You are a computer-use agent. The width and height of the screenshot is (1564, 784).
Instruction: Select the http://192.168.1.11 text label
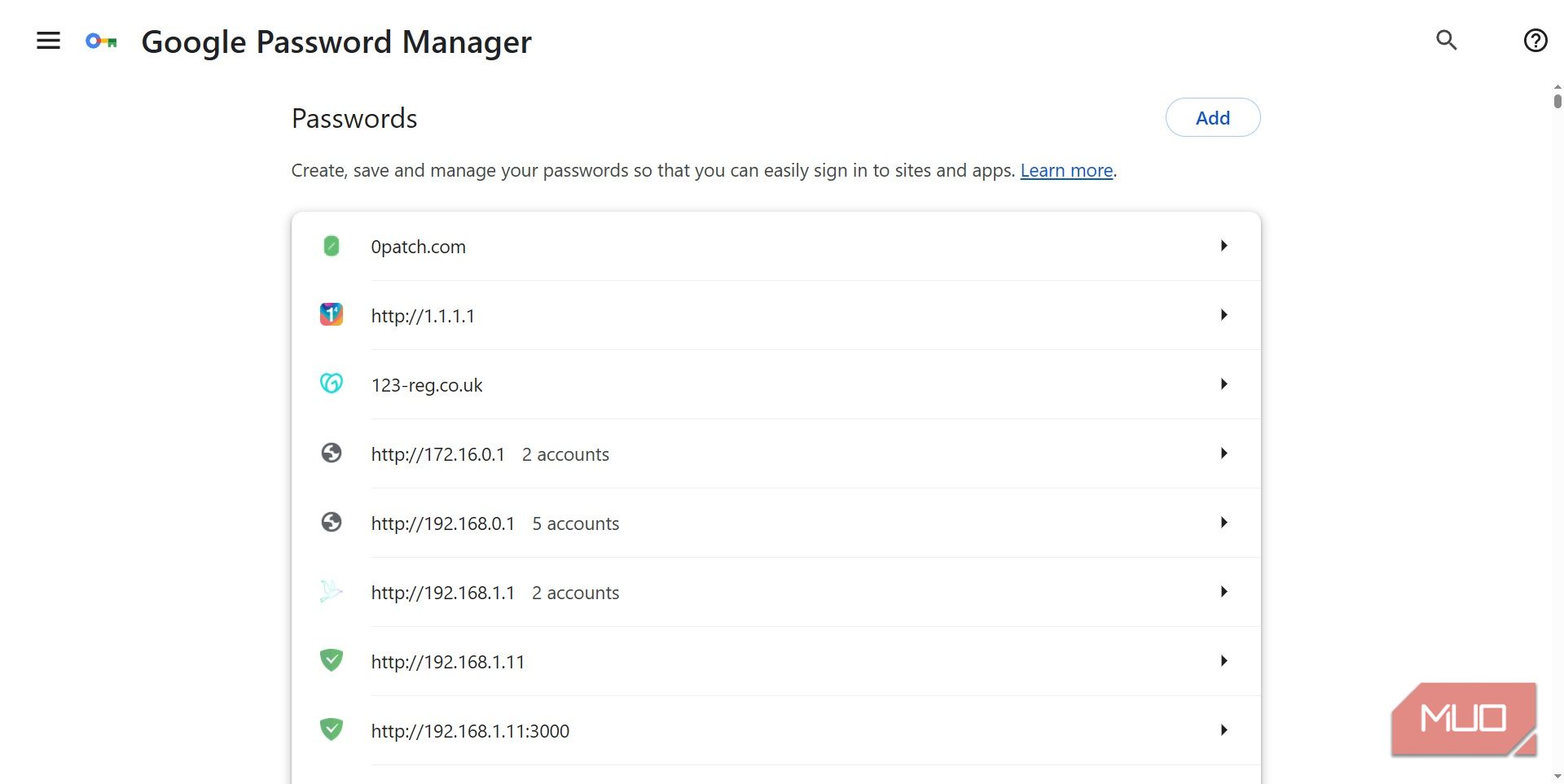[448, 662]
